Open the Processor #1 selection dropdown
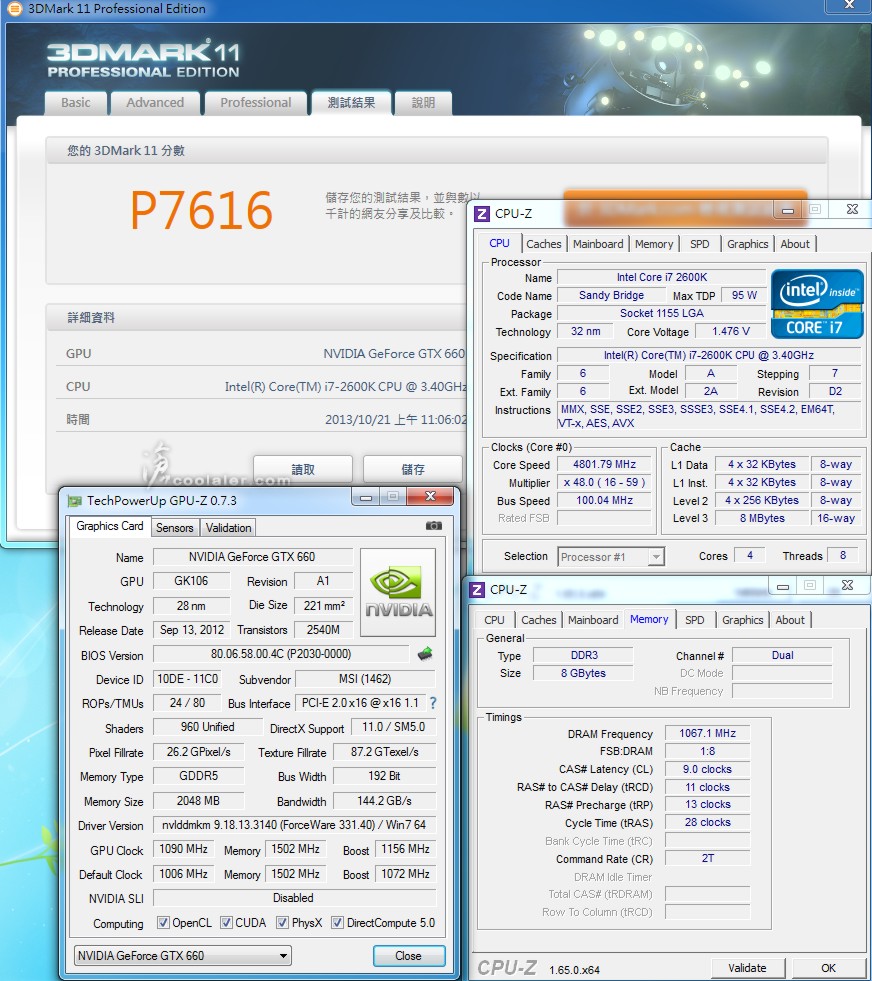The width and height of the screenshot is (872, 981). point(611,556)
